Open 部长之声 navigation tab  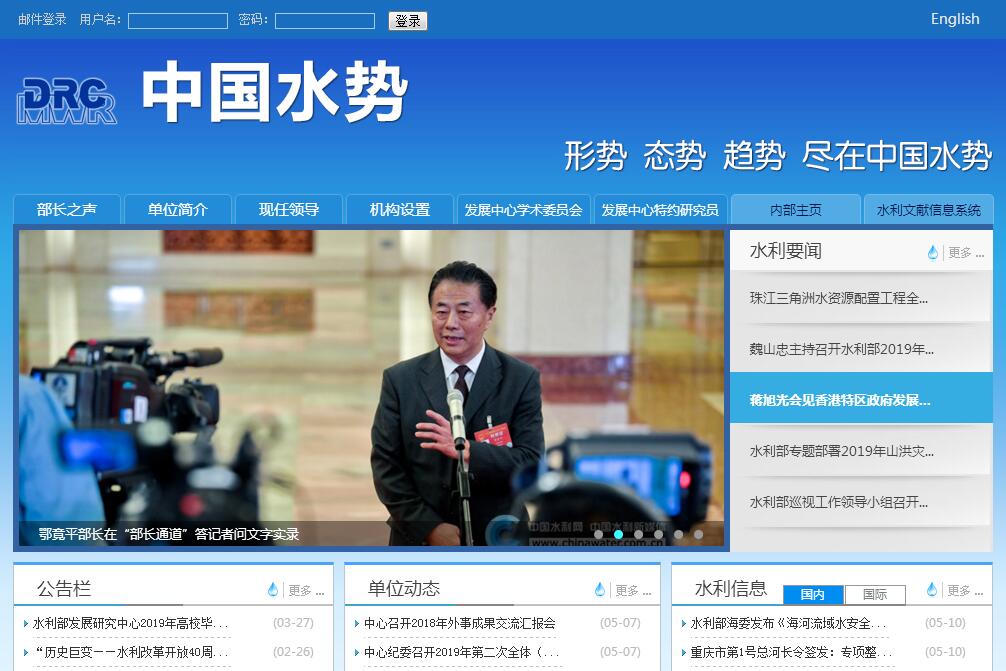pyautogui.click(x=67, y=210)
